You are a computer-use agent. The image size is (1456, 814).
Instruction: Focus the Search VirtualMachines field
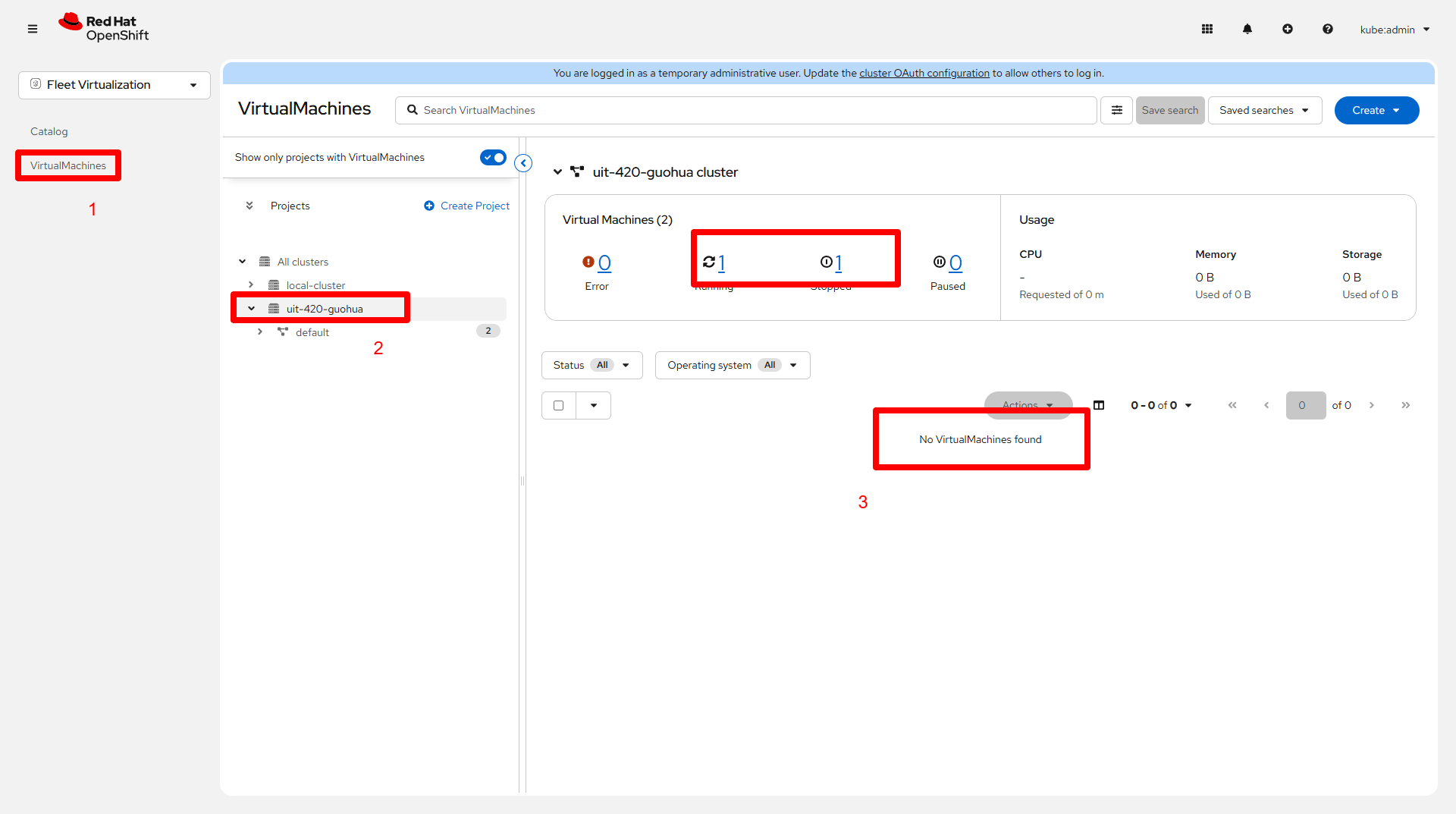(746, 110)
